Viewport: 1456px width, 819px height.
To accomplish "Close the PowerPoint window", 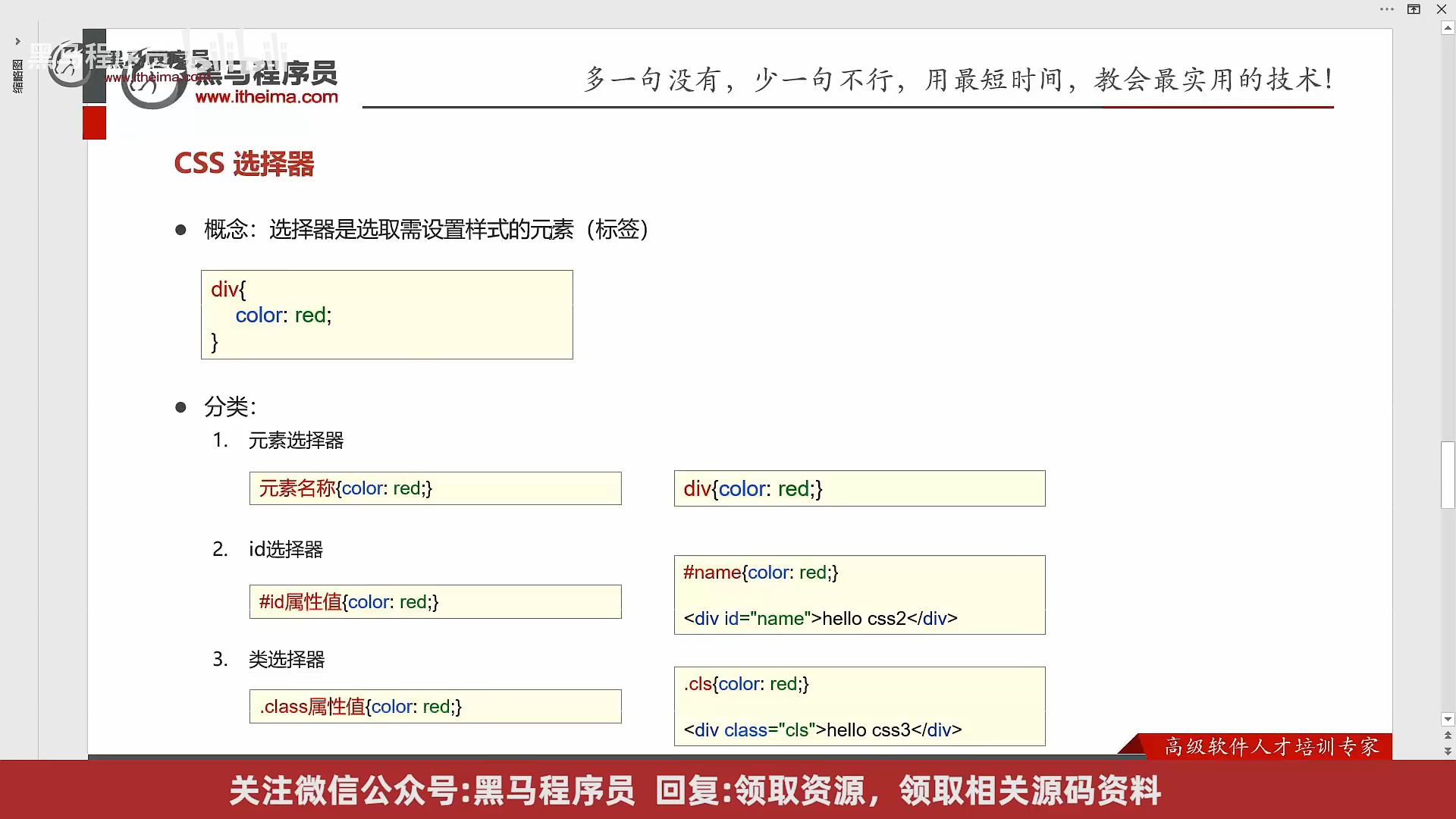I will pos(1442,9).
